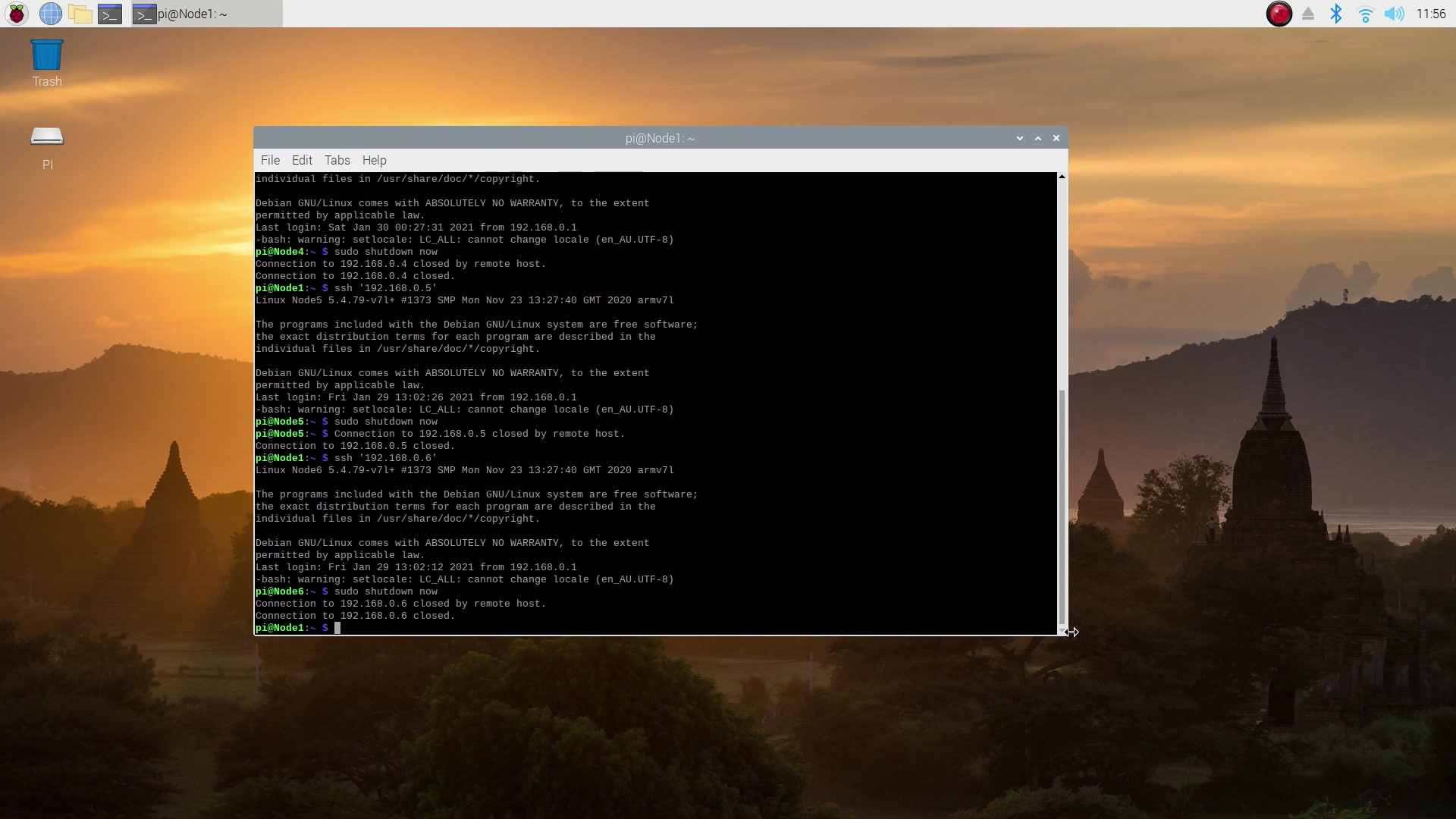1456x819 pixels.
Task: Open the Bluetooth tray menu
Action: [x=1336, y=14]
